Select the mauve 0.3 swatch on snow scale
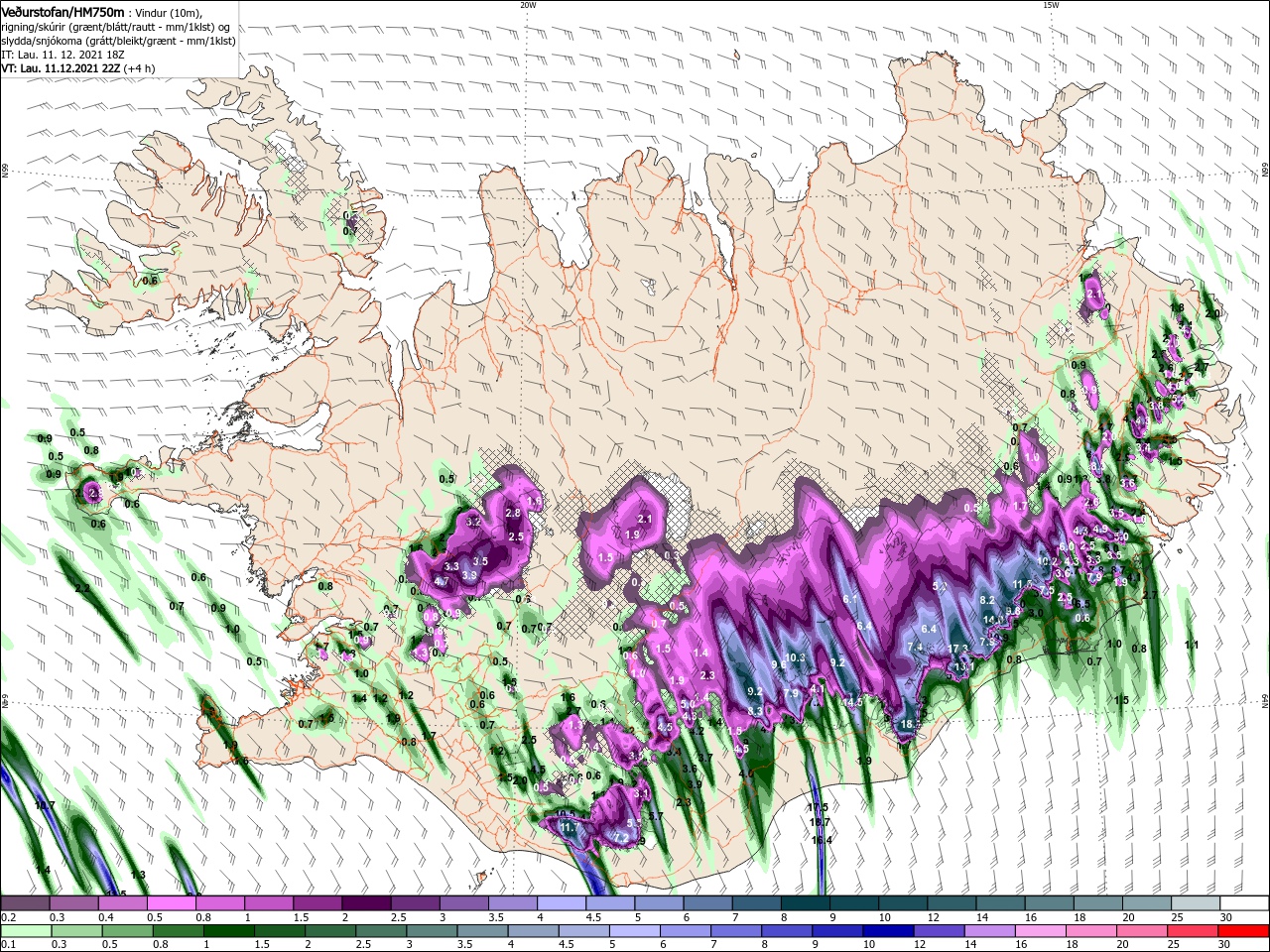This screenshot has height=952, width=1270. pyautogui.click(x=74, y=902)
